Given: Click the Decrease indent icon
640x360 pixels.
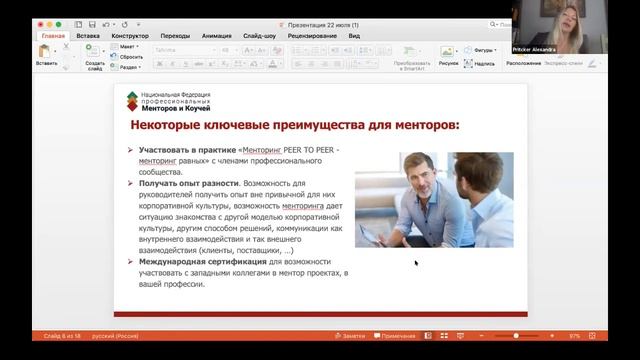Looking at the screenshot, I should tap(335, 50).
